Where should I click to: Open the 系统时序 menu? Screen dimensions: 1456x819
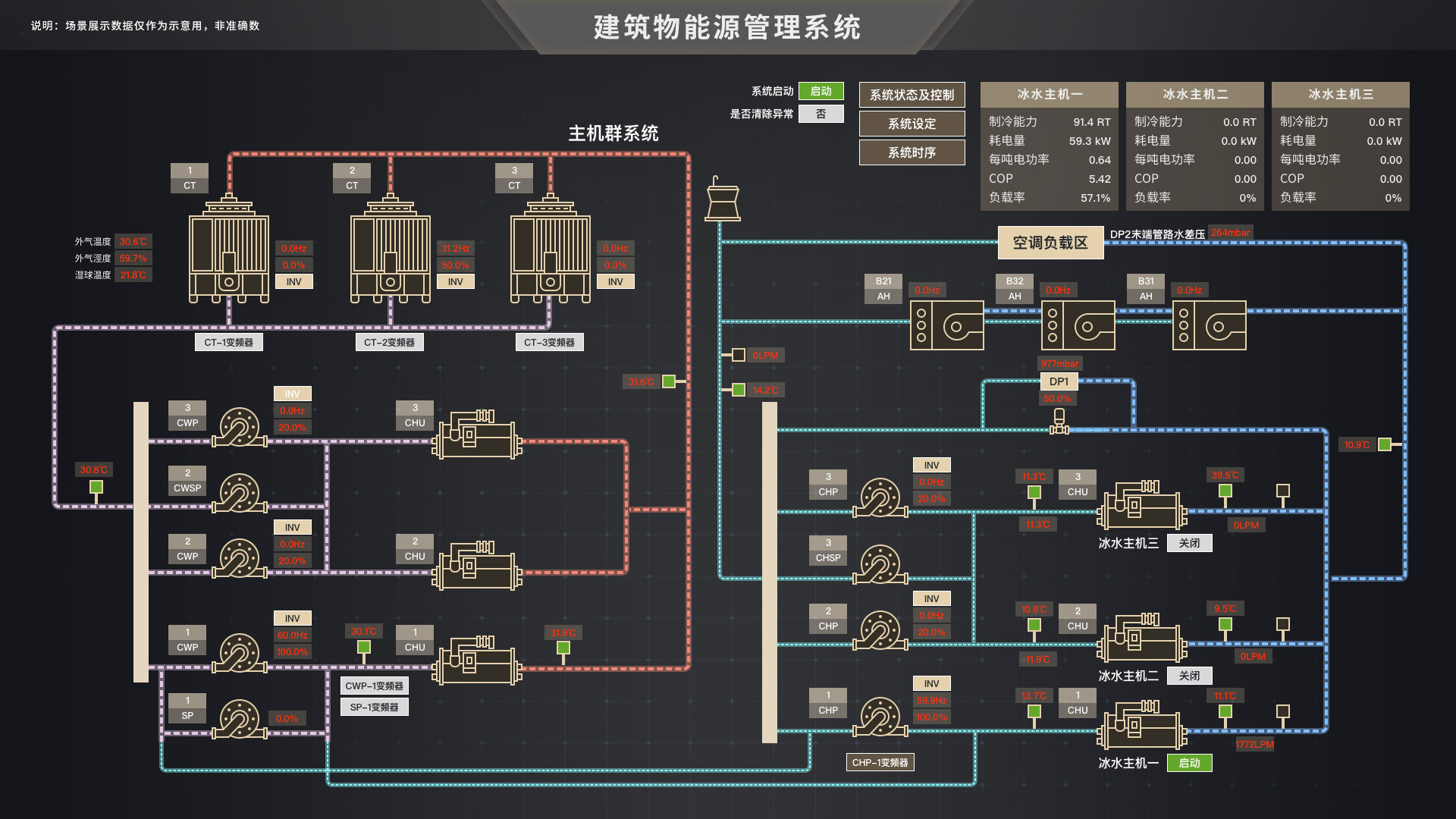click(x=912, y=152)
